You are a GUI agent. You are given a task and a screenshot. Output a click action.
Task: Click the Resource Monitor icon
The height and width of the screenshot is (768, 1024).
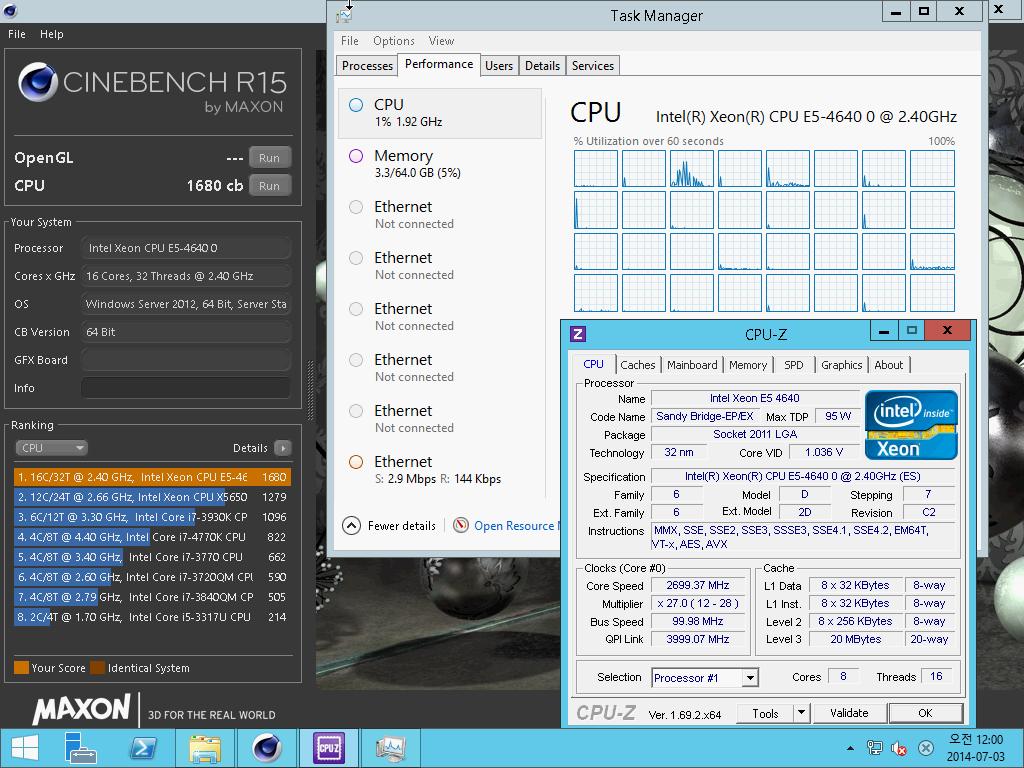pos(461,525)
